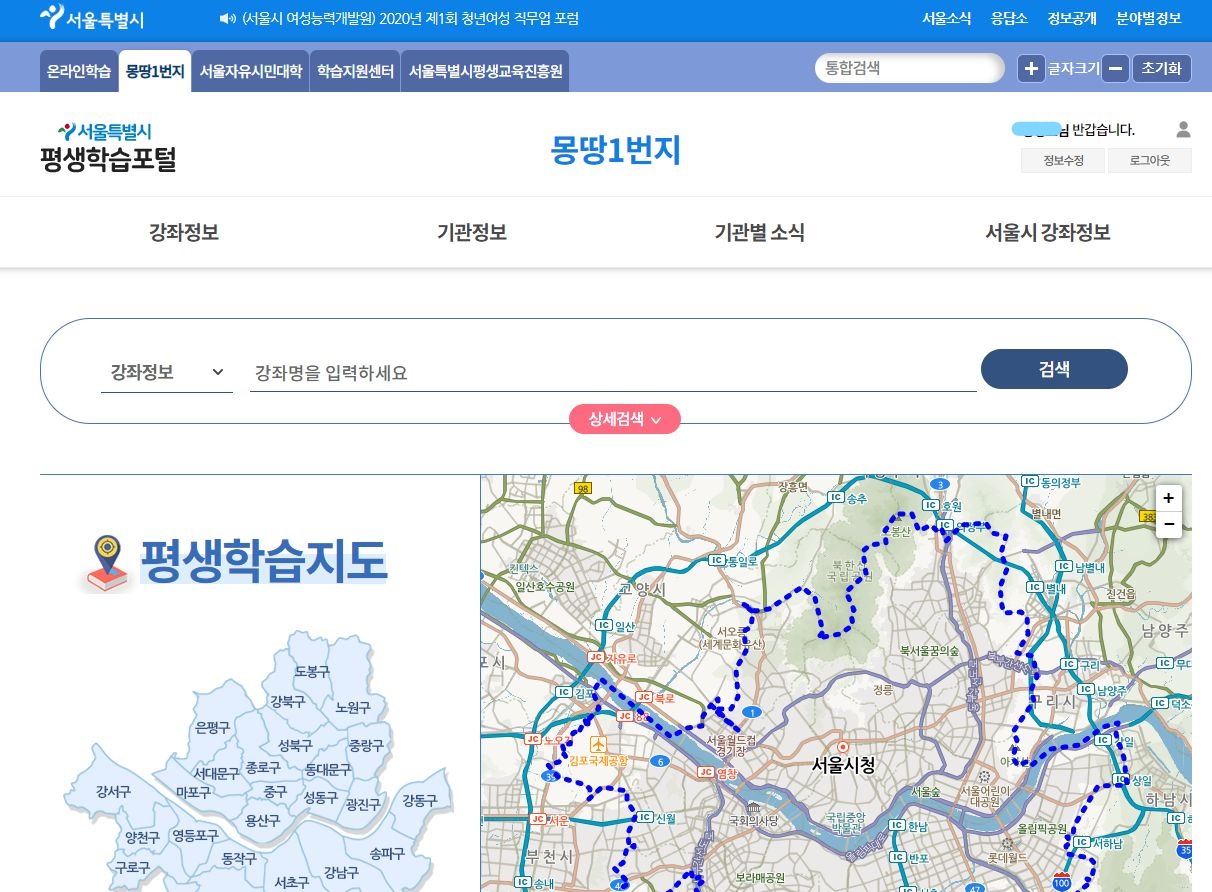Focus the 통합검색 search field
The height and width of the screenshot is (892, 1212).
(x=908, y=68)
